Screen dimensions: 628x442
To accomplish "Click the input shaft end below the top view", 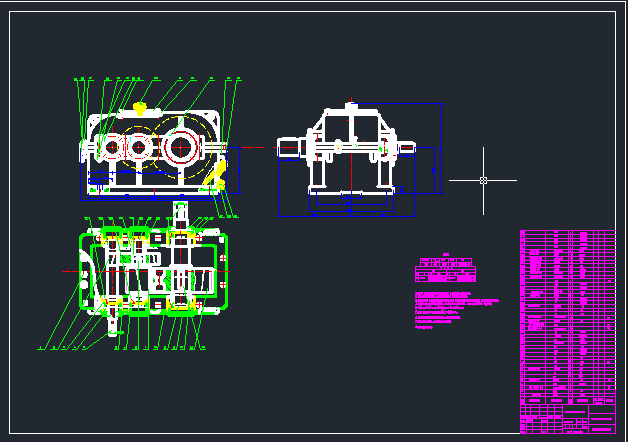I will pyautogui.click(x=112, y=324).
